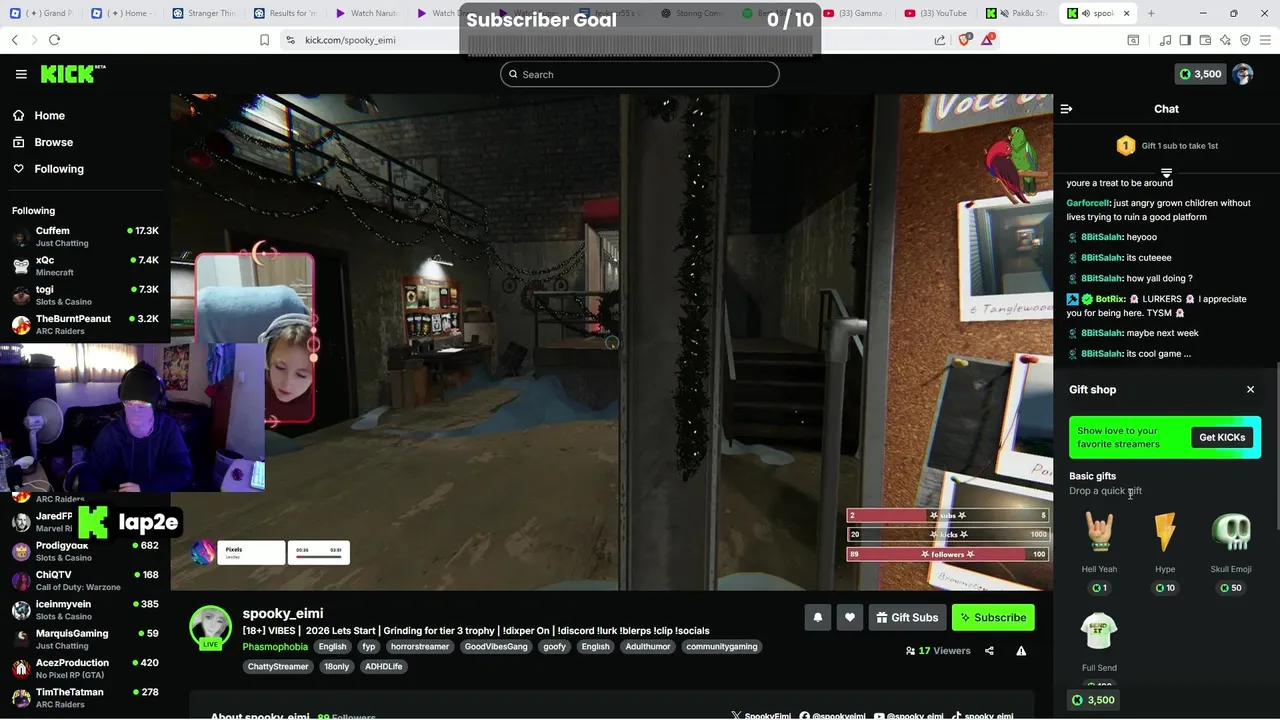Viewport: 1280px width, 720px height.
Task: Open the browser's main menu
Action: point(1265,40)
